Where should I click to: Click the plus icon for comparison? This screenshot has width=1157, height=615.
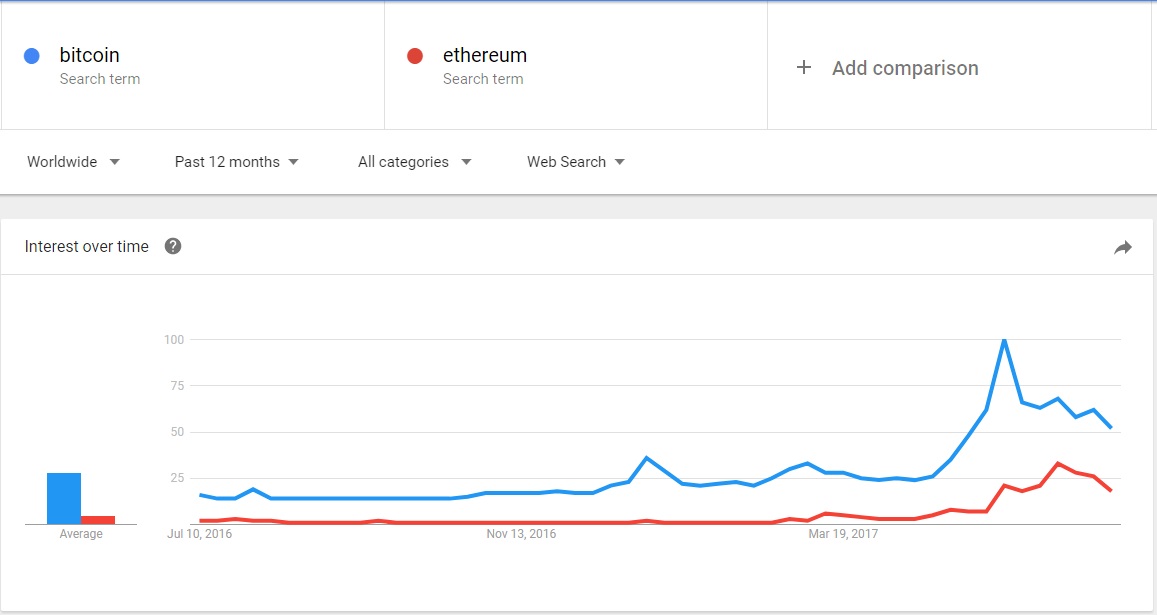(x=804, y=68)
